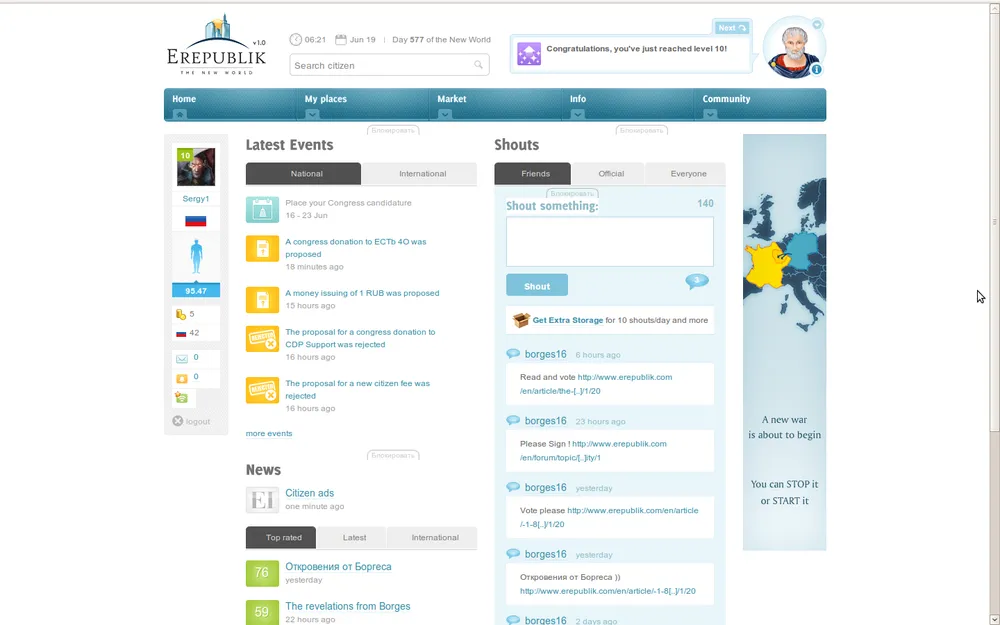Expand the Market menu dropdown
This screenshot has width=1000, height=625.
[445, 114]
